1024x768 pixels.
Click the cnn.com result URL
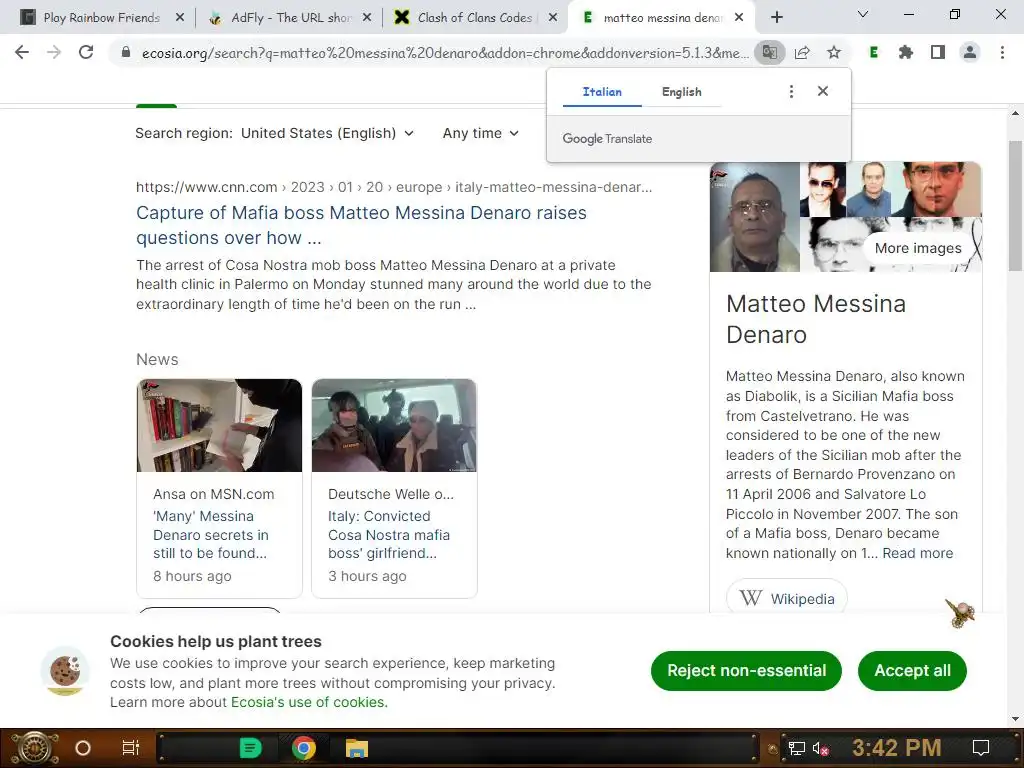(394, 187)
